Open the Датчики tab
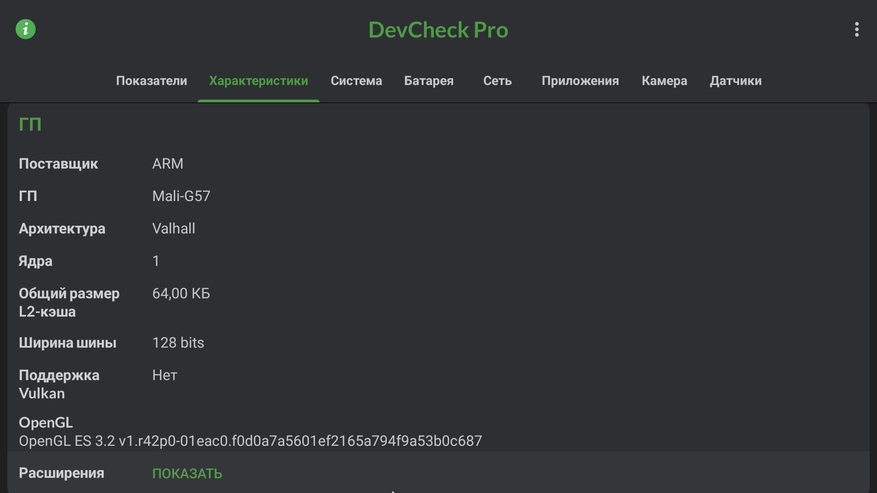Screen dimensions: 877x493 pos(735,81)
